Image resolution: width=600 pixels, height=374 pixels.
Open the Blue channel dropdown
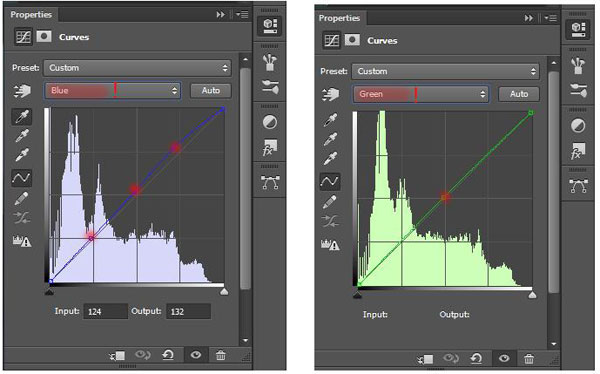point(112,91)
